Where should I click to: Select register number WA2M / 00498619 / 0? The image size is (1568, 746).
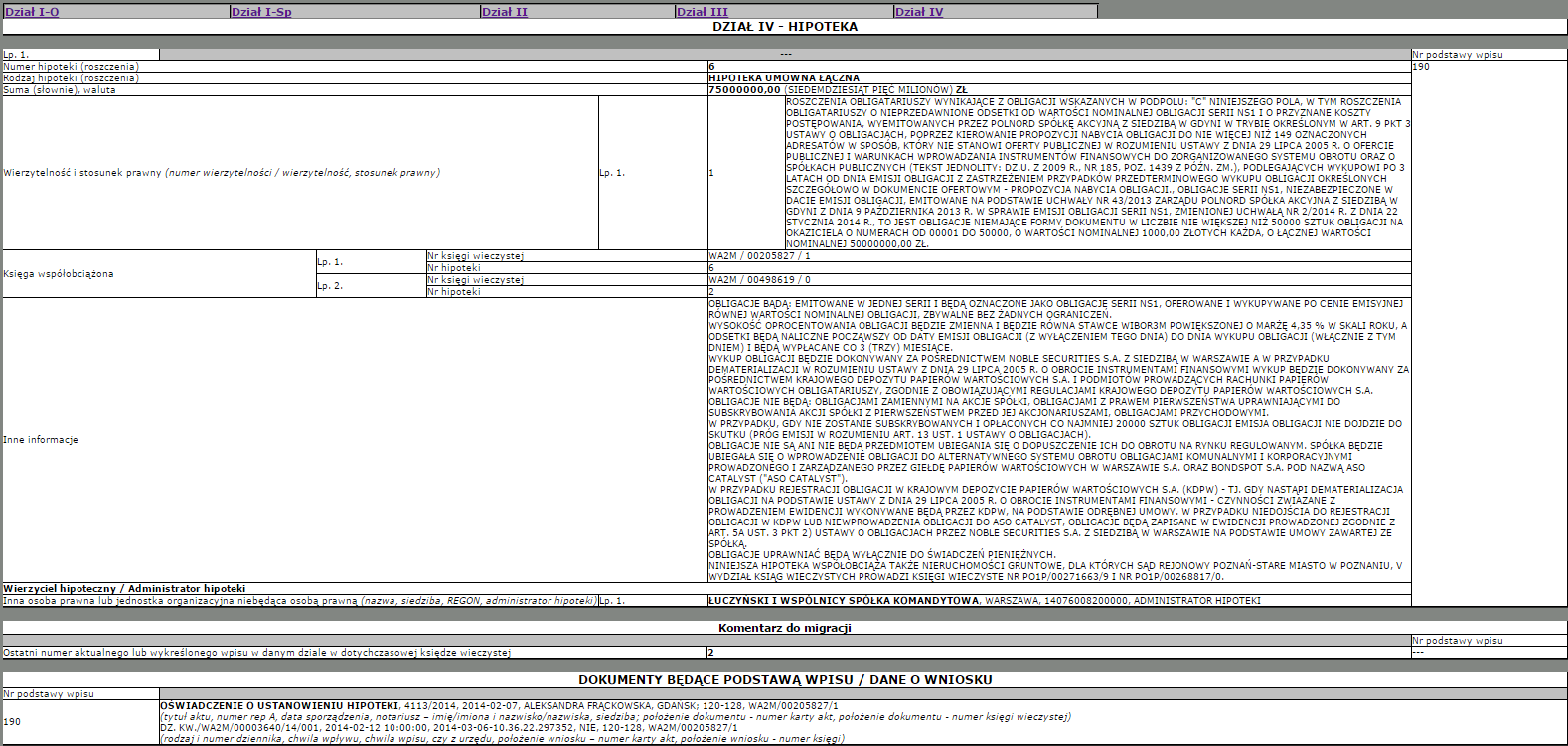[x=759, y=280]
